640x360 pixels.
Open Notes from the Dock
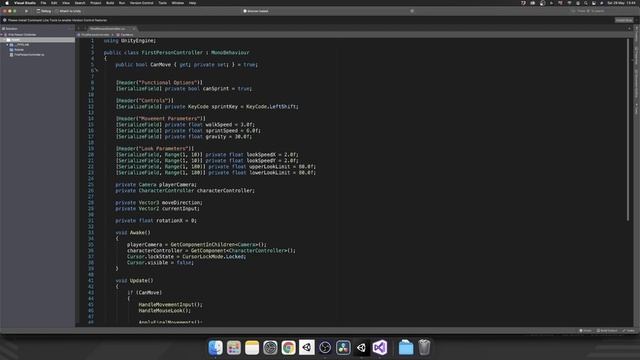pos(252,348)
